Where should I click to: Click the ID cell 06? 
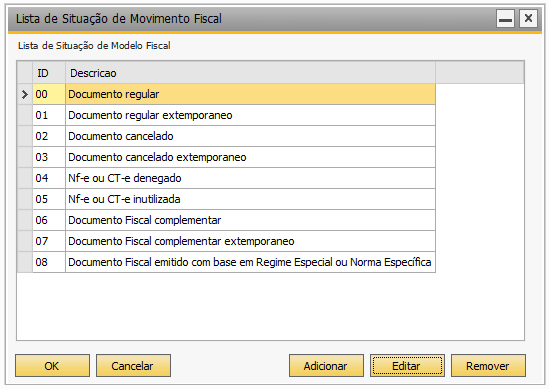(x=49, y=220)
